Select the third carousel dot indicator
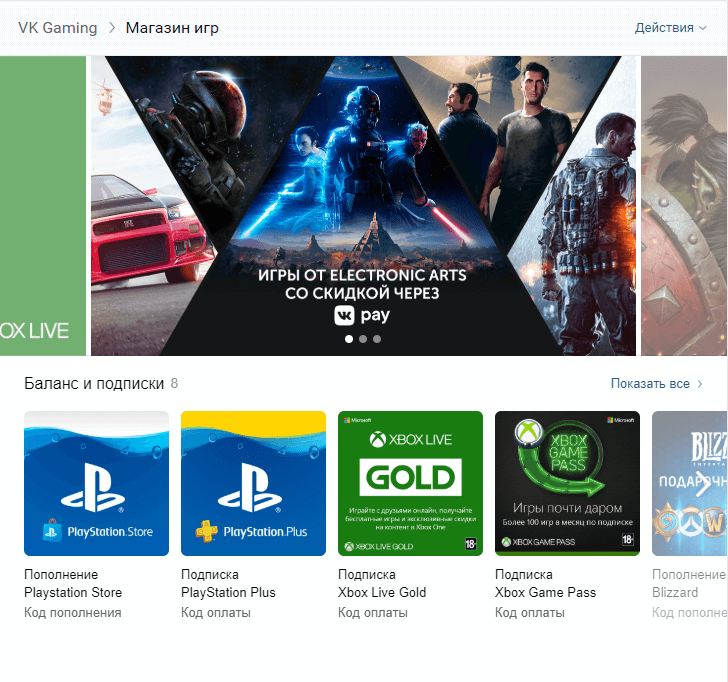 [377, 339]
